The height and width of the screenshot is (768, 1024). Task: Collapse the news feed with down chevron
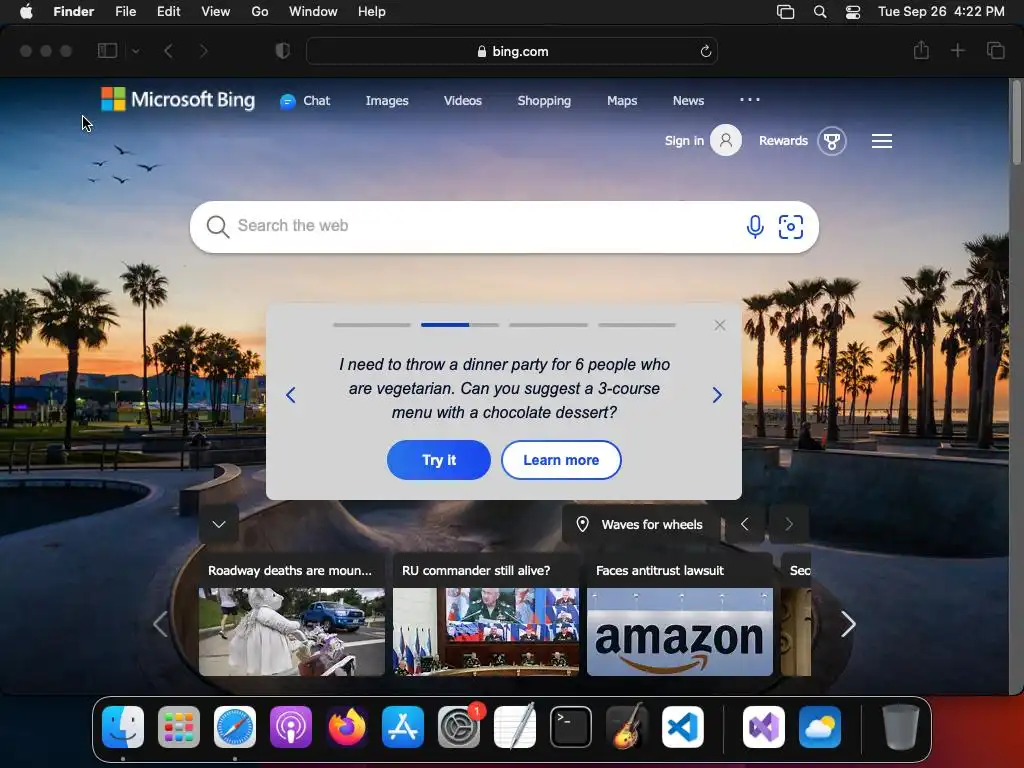click(219, 524)
